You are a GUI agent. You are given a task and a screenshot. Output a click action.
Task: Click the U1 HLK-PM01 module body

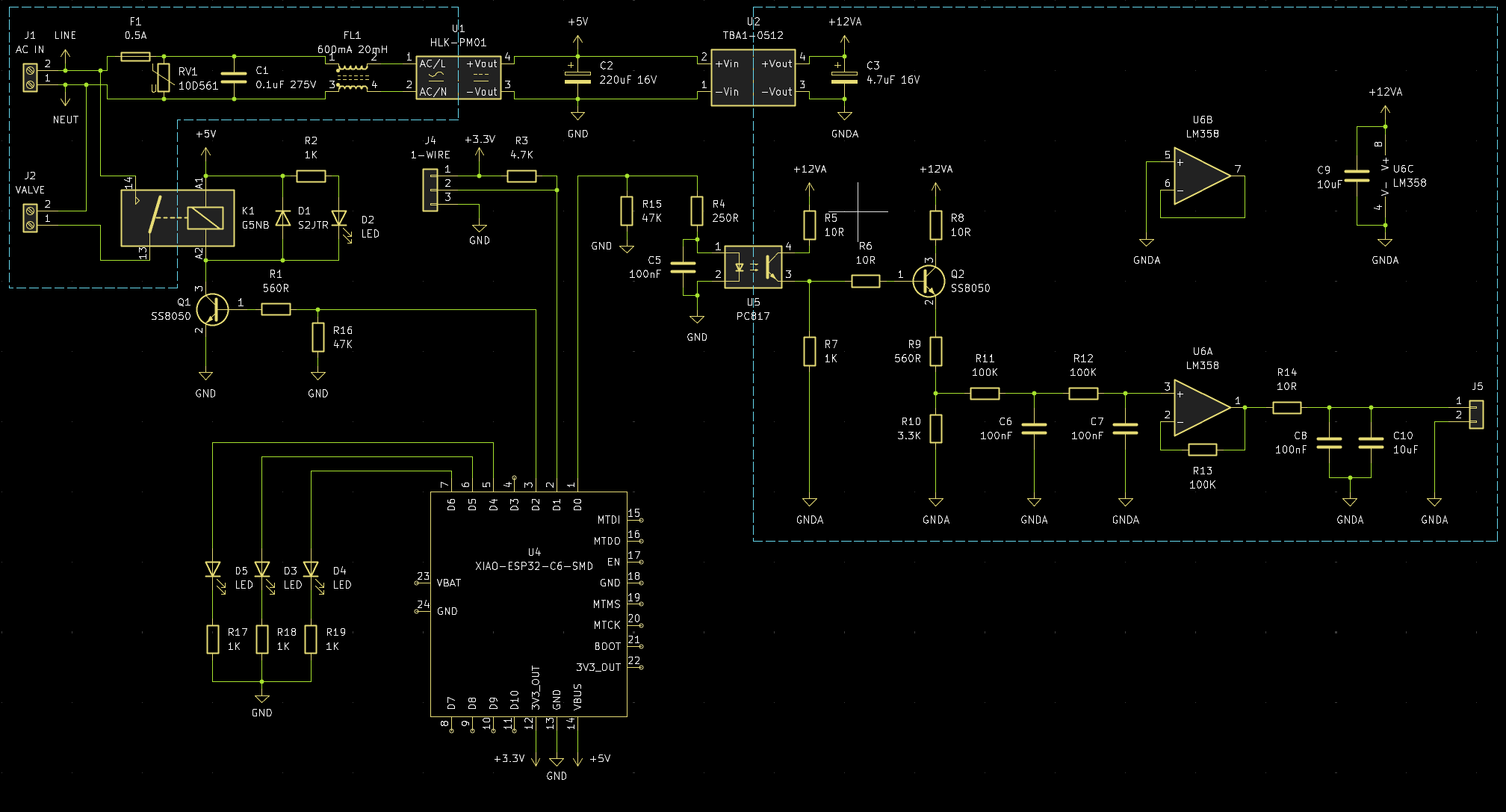(x=458, y=78)
